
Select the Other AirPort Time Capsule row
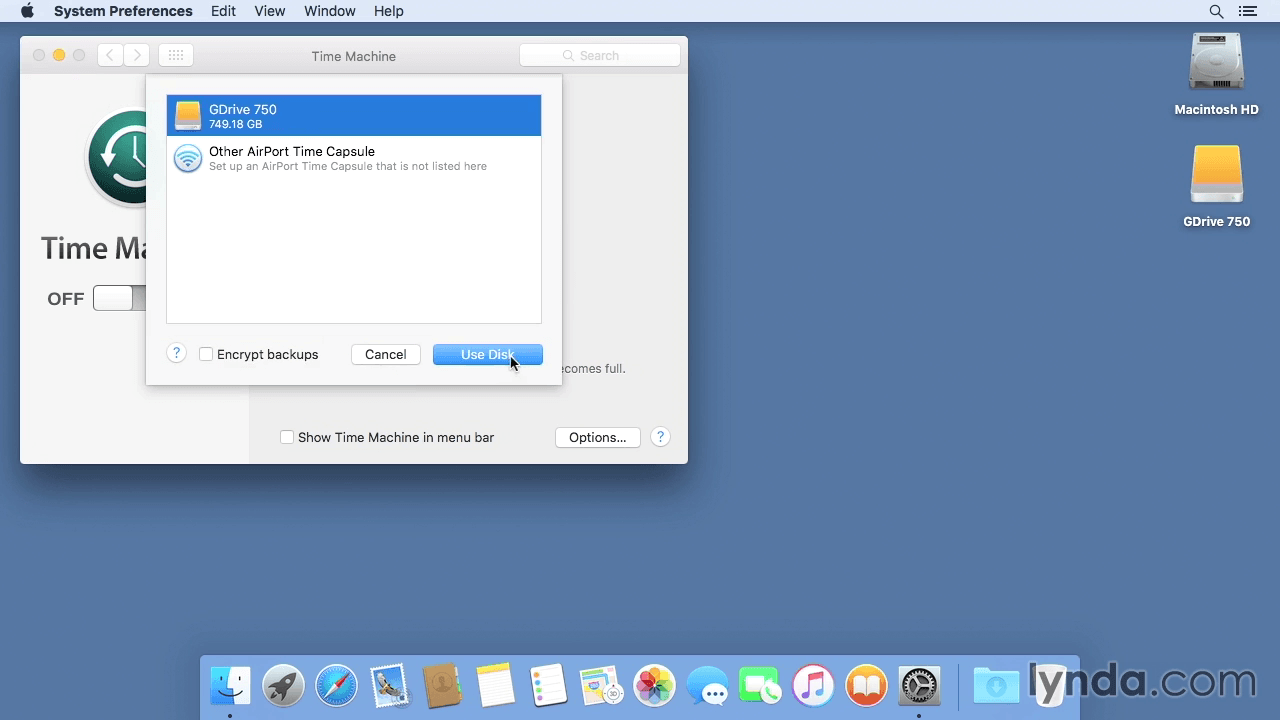(354, 158)
